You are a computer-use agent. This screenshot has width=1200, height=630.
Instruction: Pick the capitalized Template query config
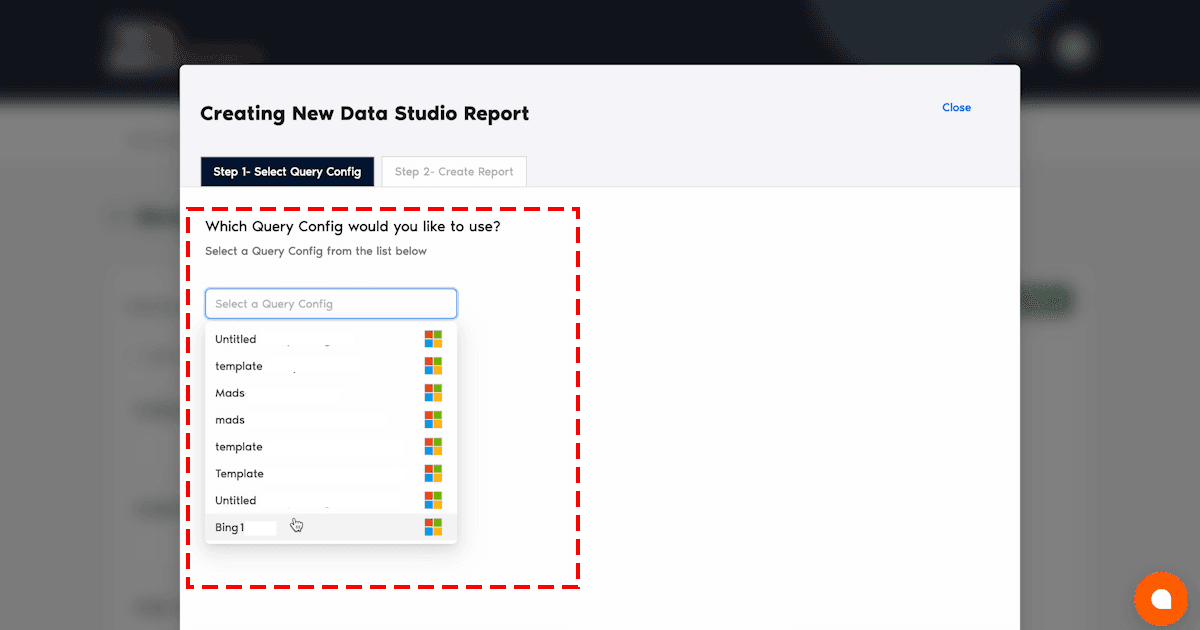239,474
